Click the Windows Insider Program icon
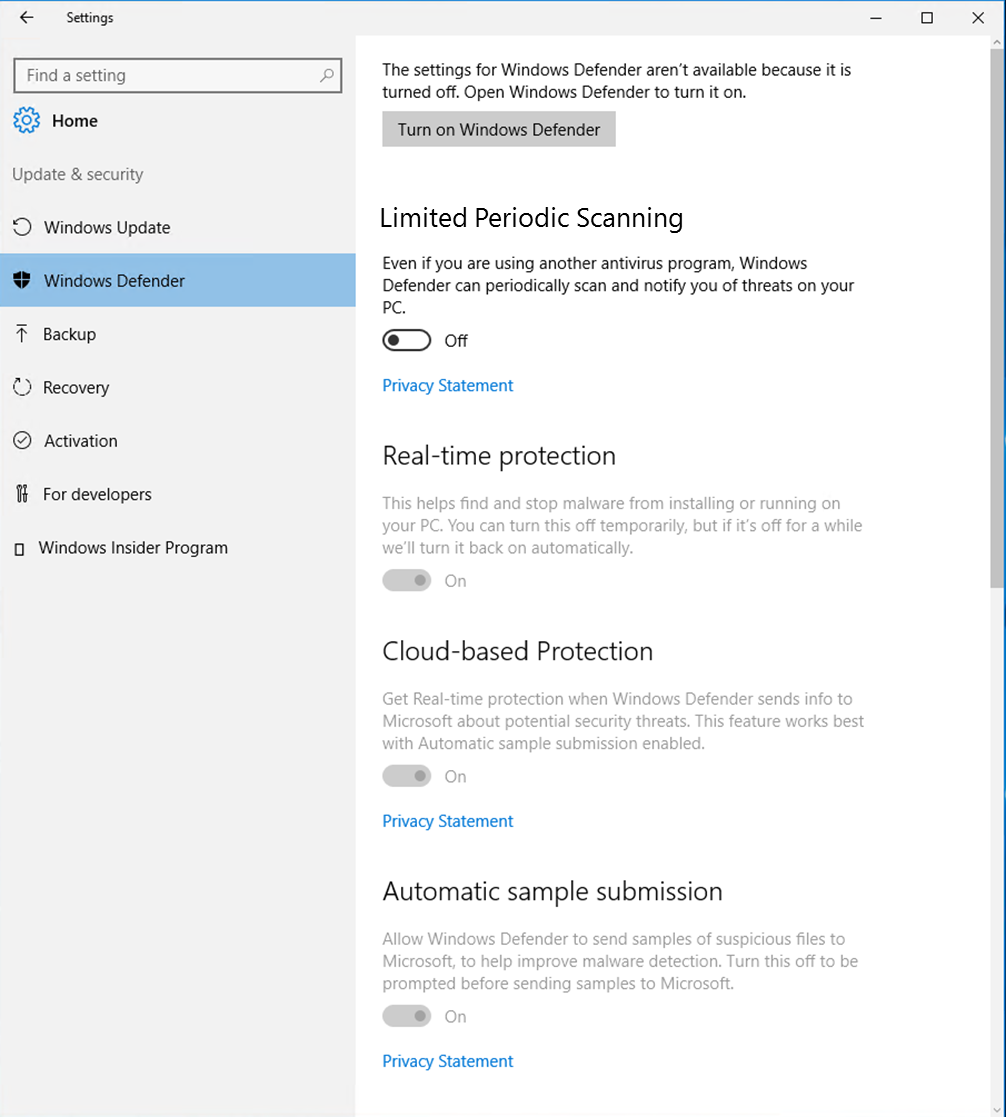 coord(20,549)
